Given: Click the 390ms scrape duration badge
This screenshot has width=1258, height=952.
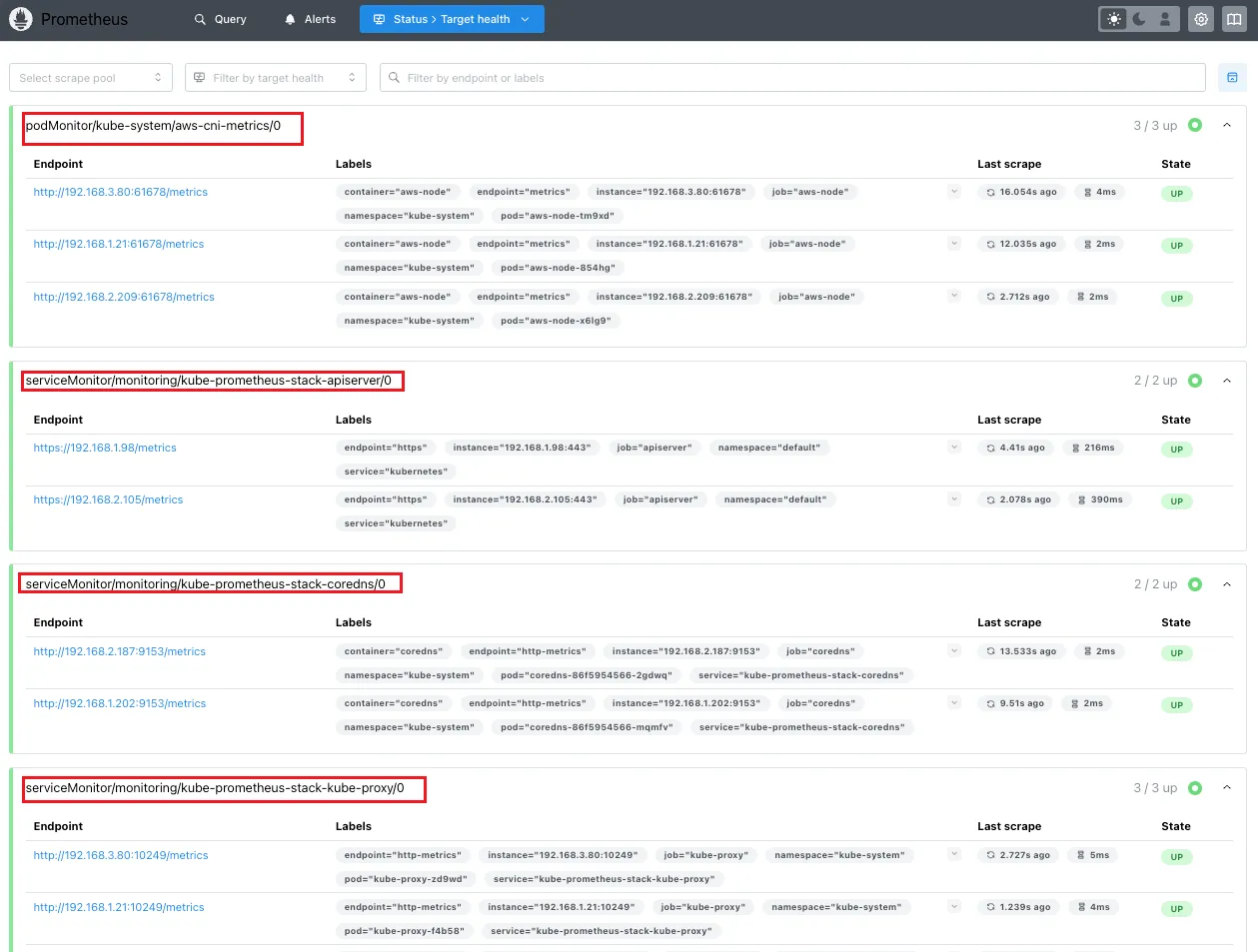Looking at the screenshot, I should pos(1100,499).
